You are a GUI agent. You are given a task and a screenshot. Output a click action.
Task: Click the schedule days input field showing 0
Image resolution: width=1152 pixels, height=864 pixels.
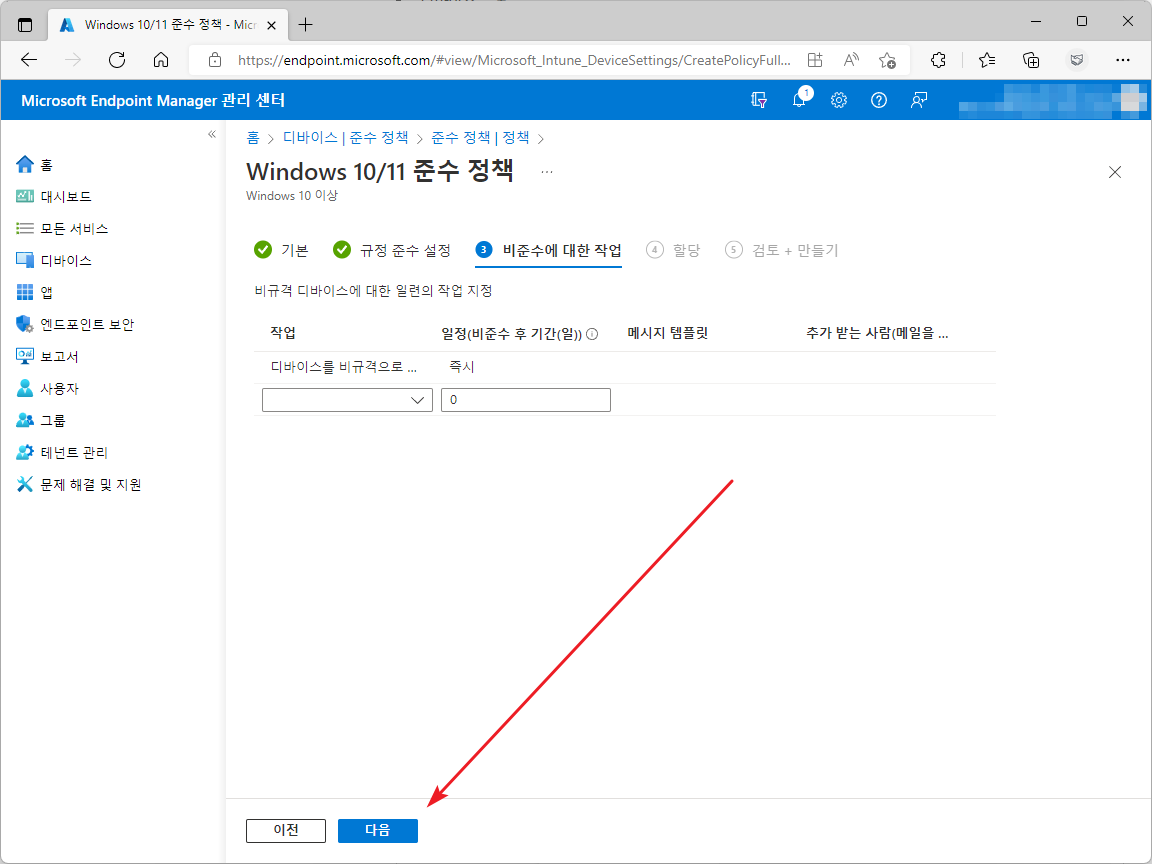pos(525,400)
